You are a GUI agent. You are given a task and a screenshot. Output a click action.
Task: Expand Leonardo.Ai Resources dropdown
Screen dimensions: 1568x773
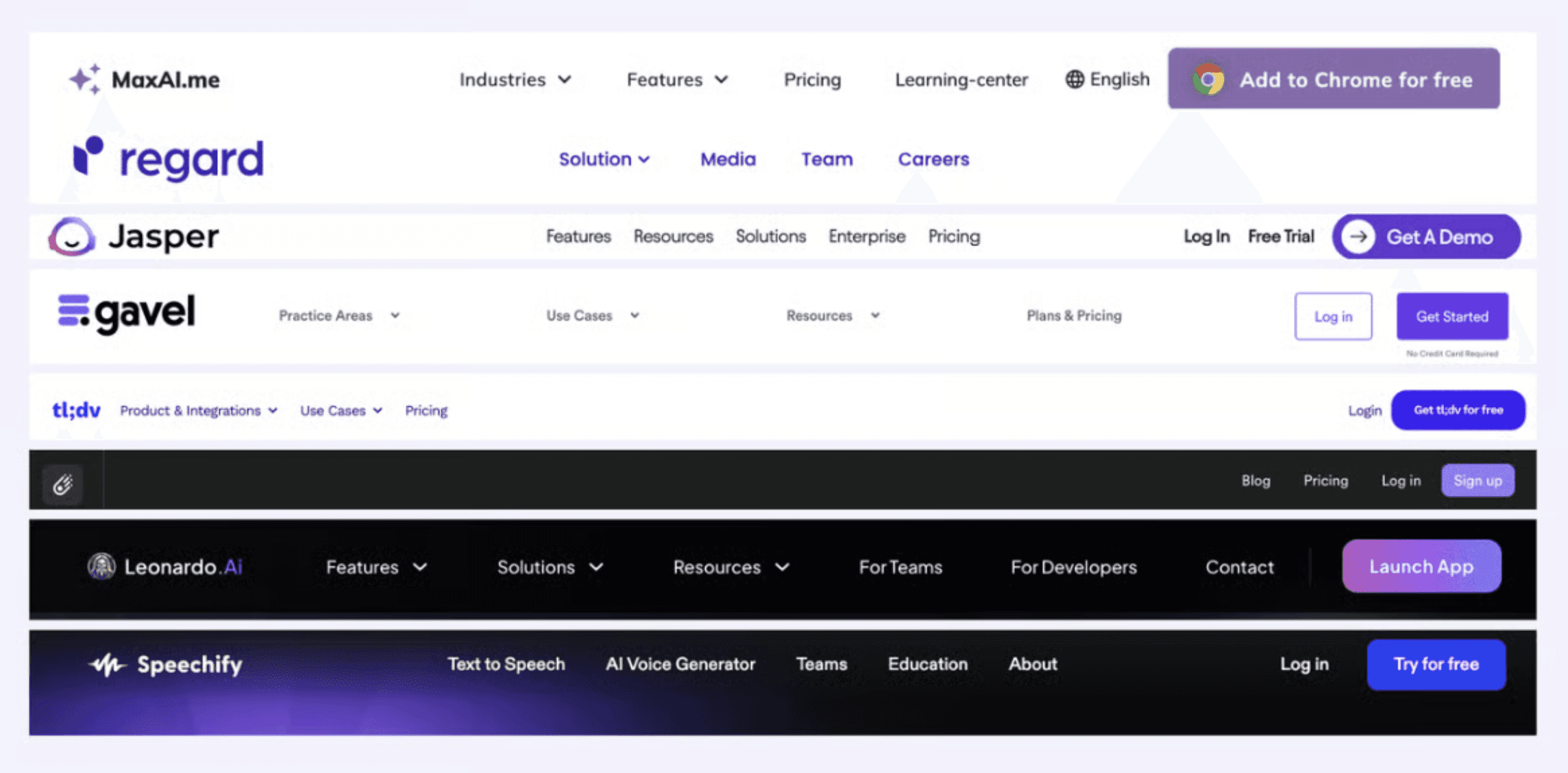click(731, 567)
